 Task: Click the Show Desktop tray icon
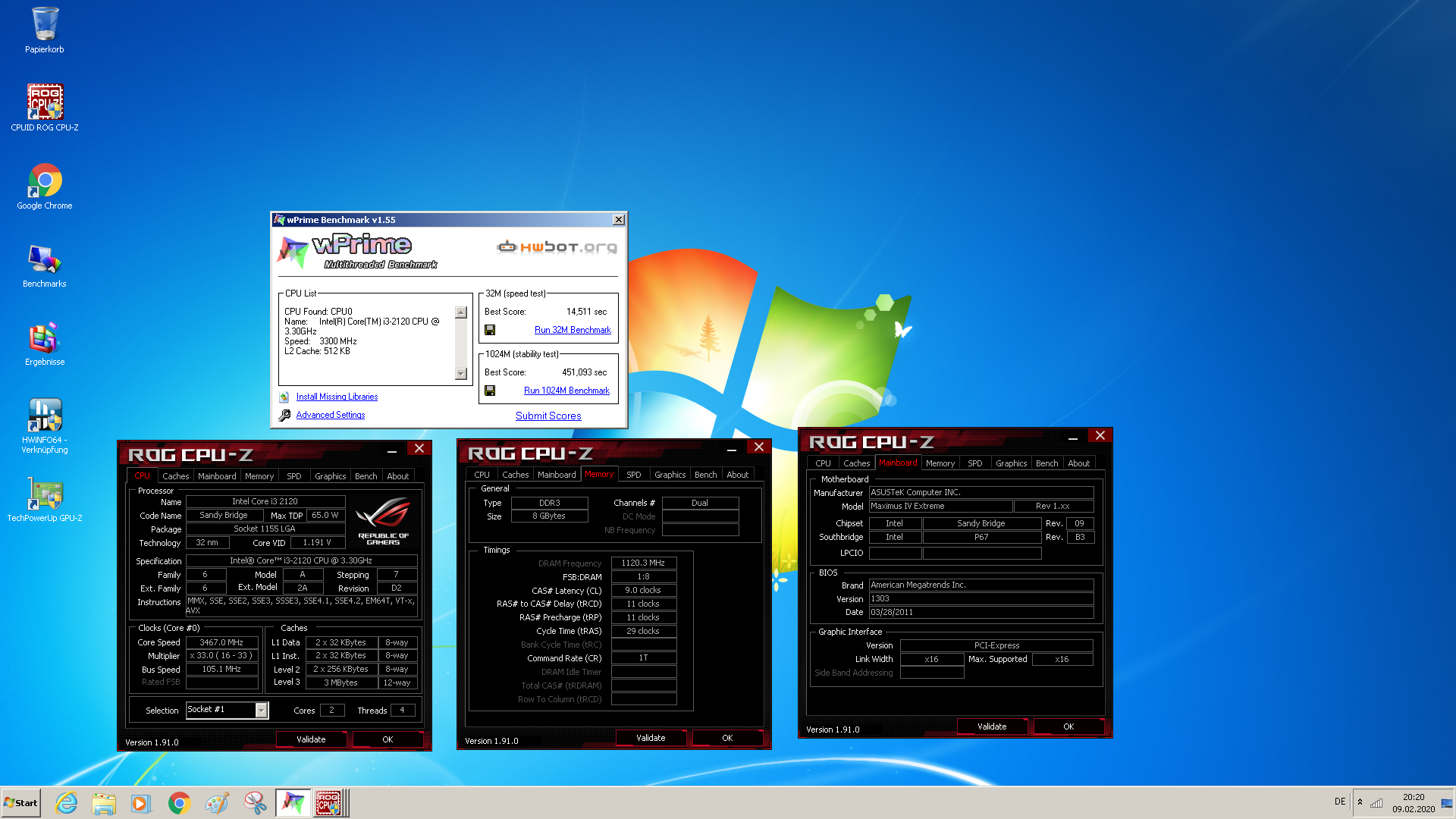click(x=1447, y=802)
